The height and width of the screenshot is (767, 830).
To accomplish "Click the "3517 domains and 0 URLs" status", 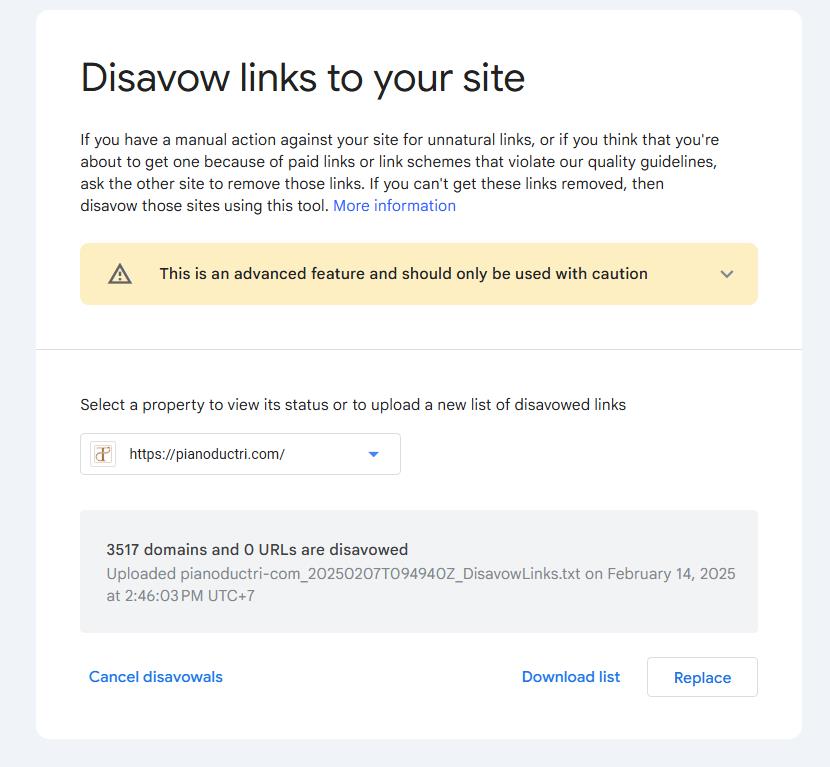I will 257,550.
